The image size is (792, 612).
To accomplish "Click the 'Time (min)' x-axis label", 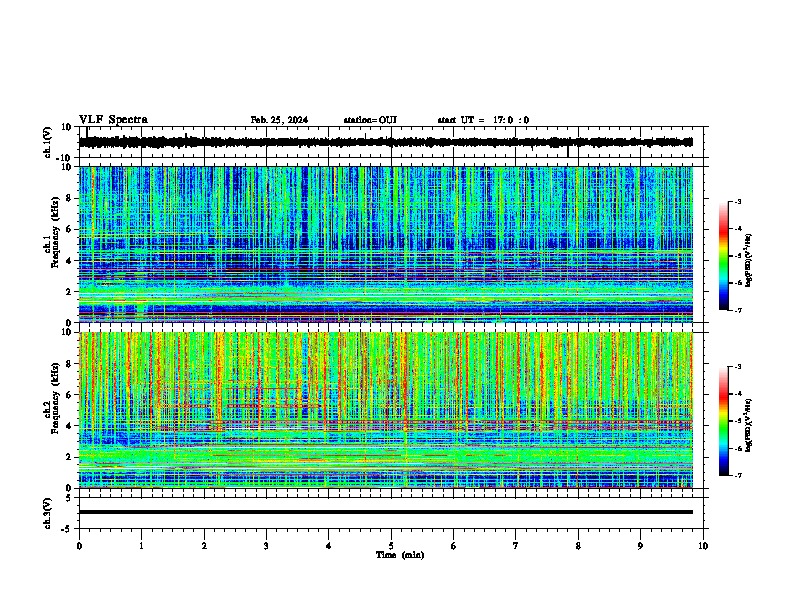I will click(400, 555).
